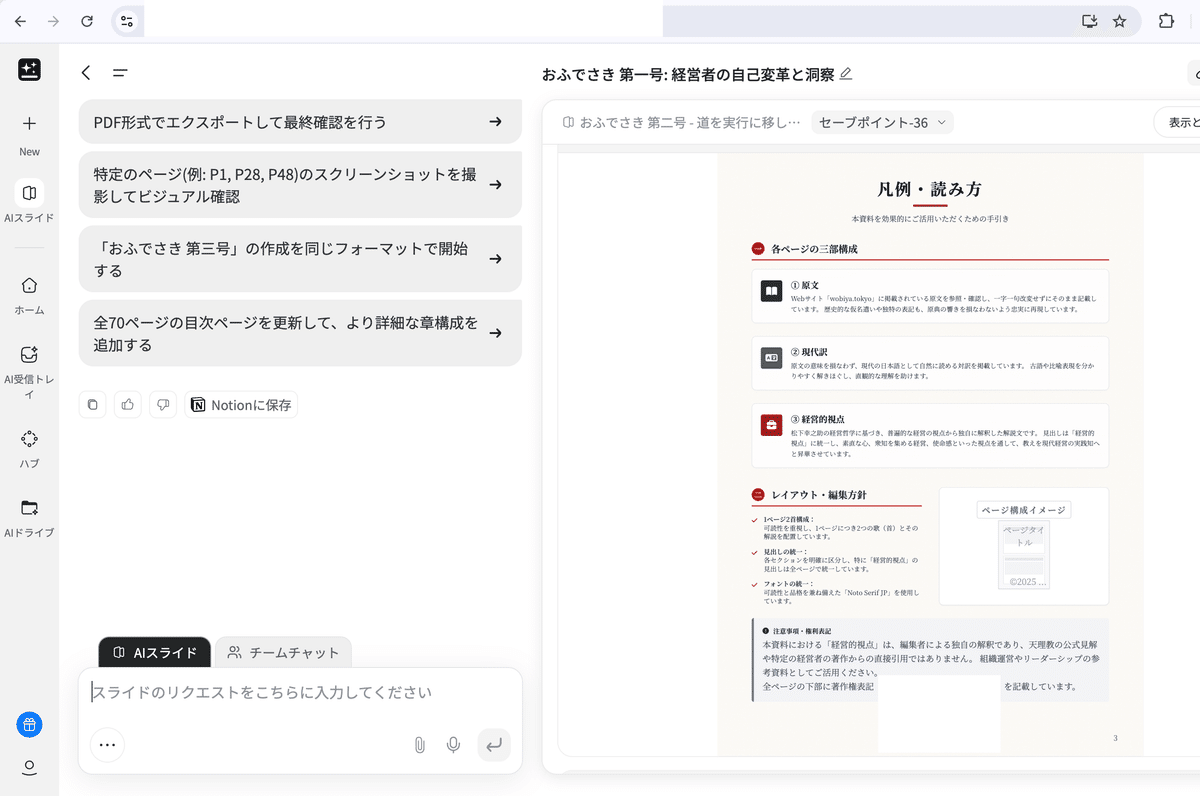Viewport: 1200px width, 796px height.
Task: Click the translation icon beside 現代訳
Action: [x=771, y=358]
